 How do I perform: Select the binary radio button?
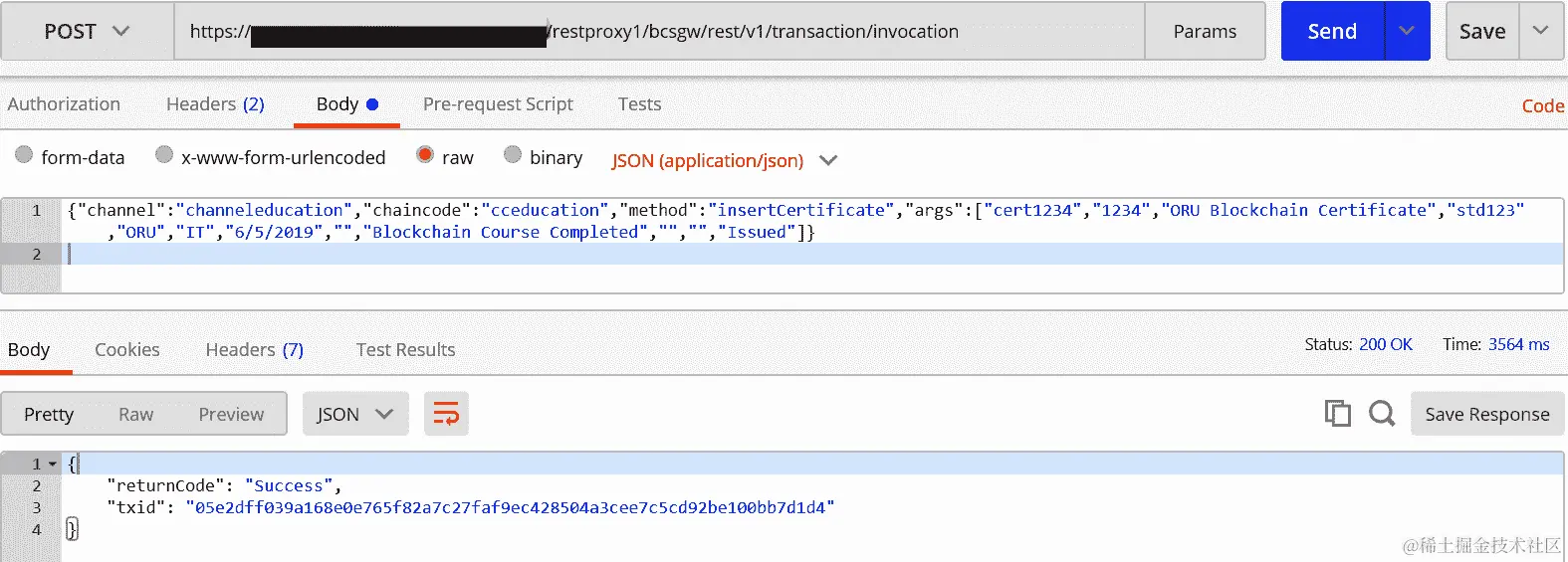point(513,155)
